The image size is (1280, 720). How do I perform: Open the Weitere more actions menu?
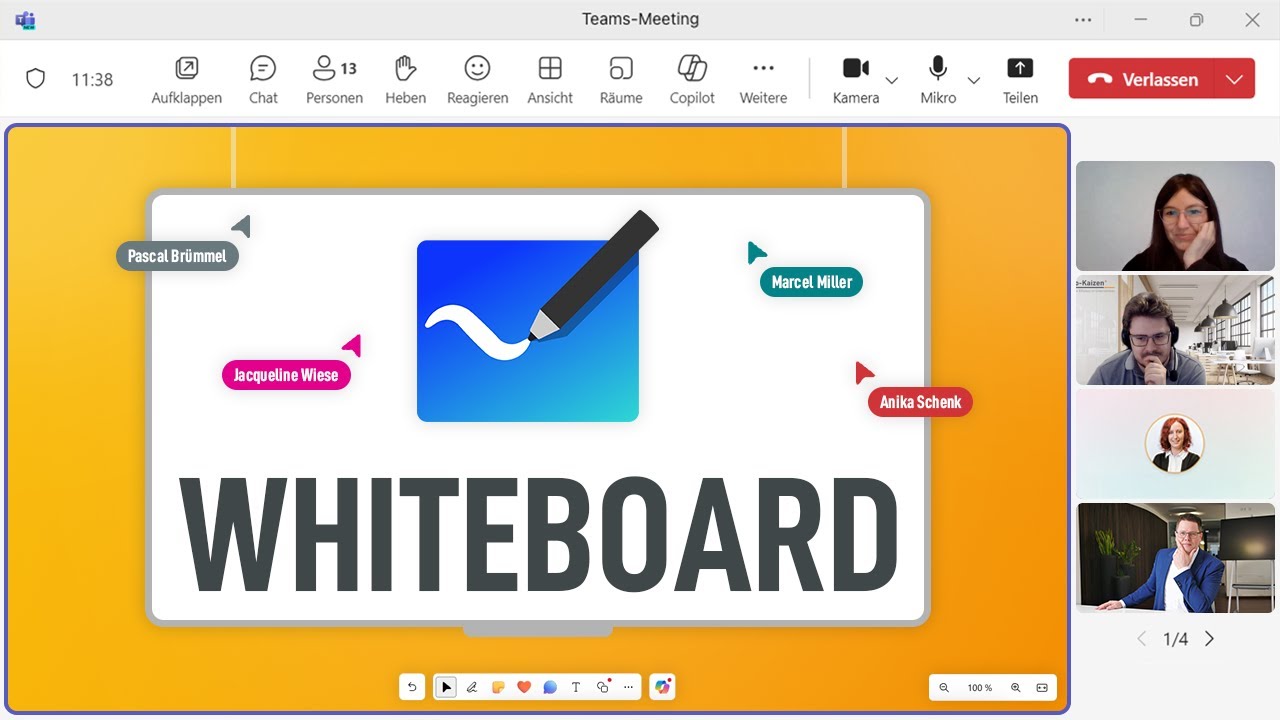click(763, 80)
